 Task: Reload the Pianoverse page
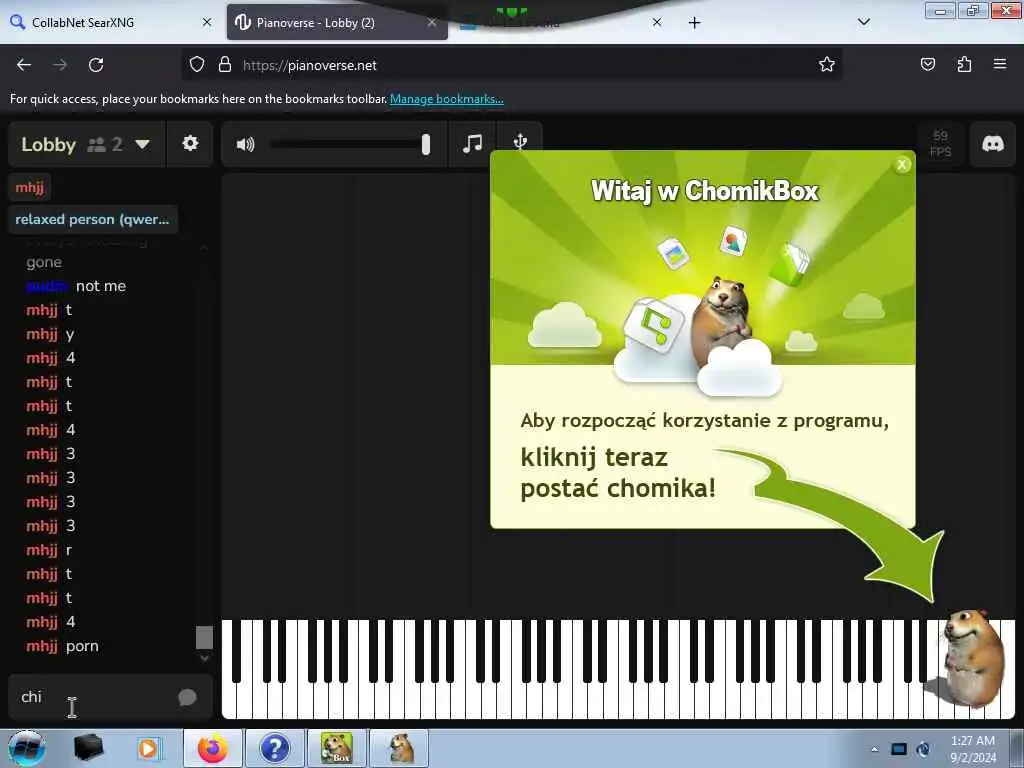(x=96, y=65)
